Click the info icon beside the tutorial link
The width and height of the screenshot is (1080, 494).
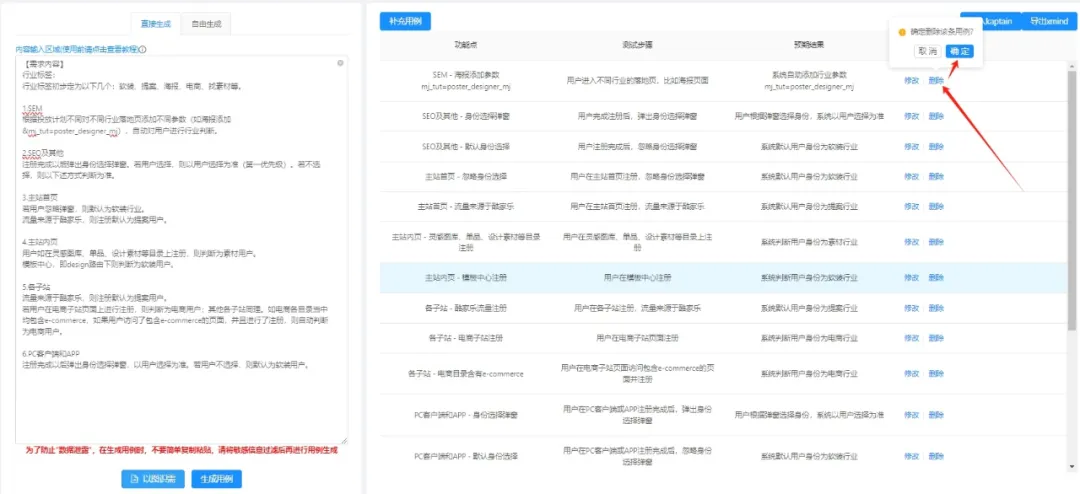[x=142, y=50]
